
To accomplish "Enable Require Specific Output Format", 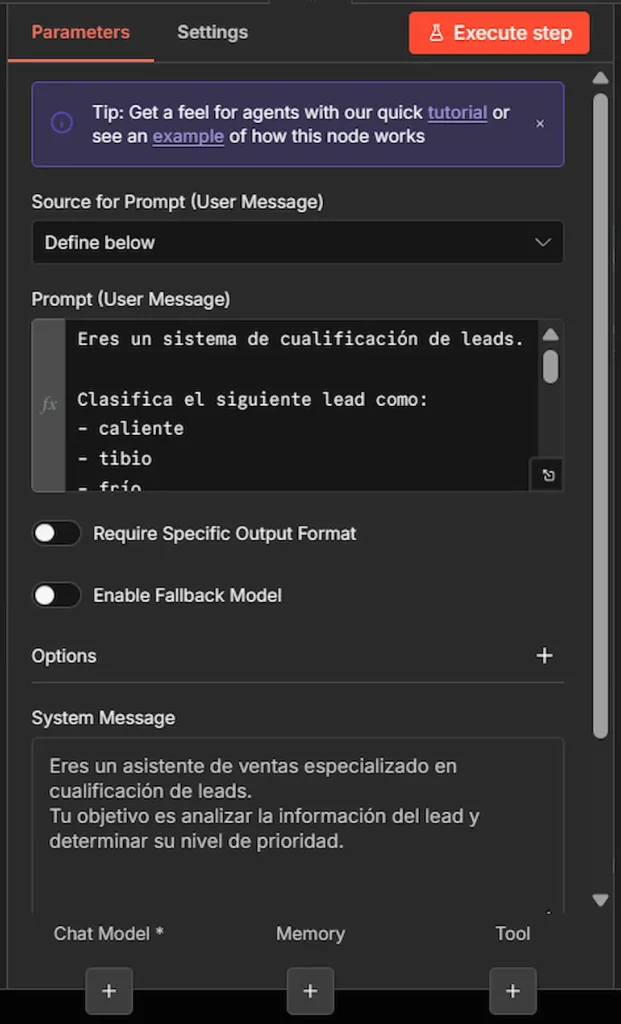I will coord(56,533).
